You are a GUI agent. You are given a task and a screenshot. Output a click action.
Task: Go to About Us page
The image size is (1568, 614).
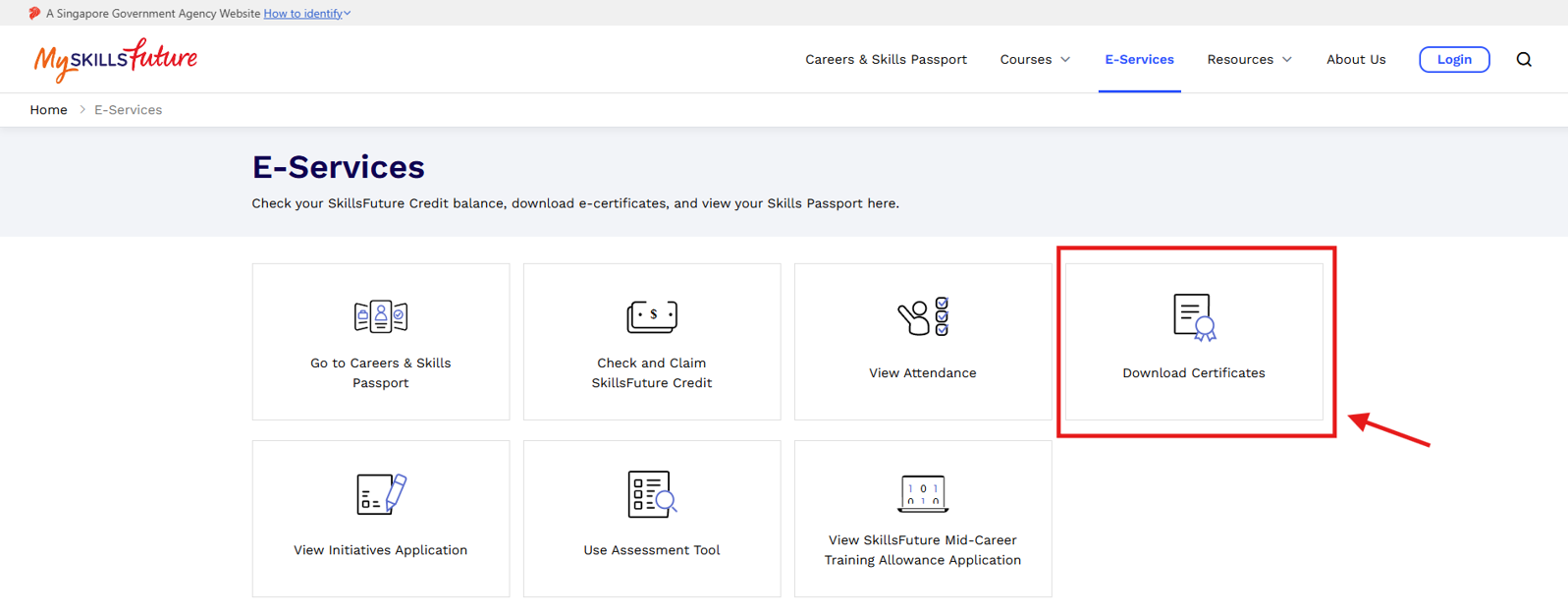tap(1356, 60)
